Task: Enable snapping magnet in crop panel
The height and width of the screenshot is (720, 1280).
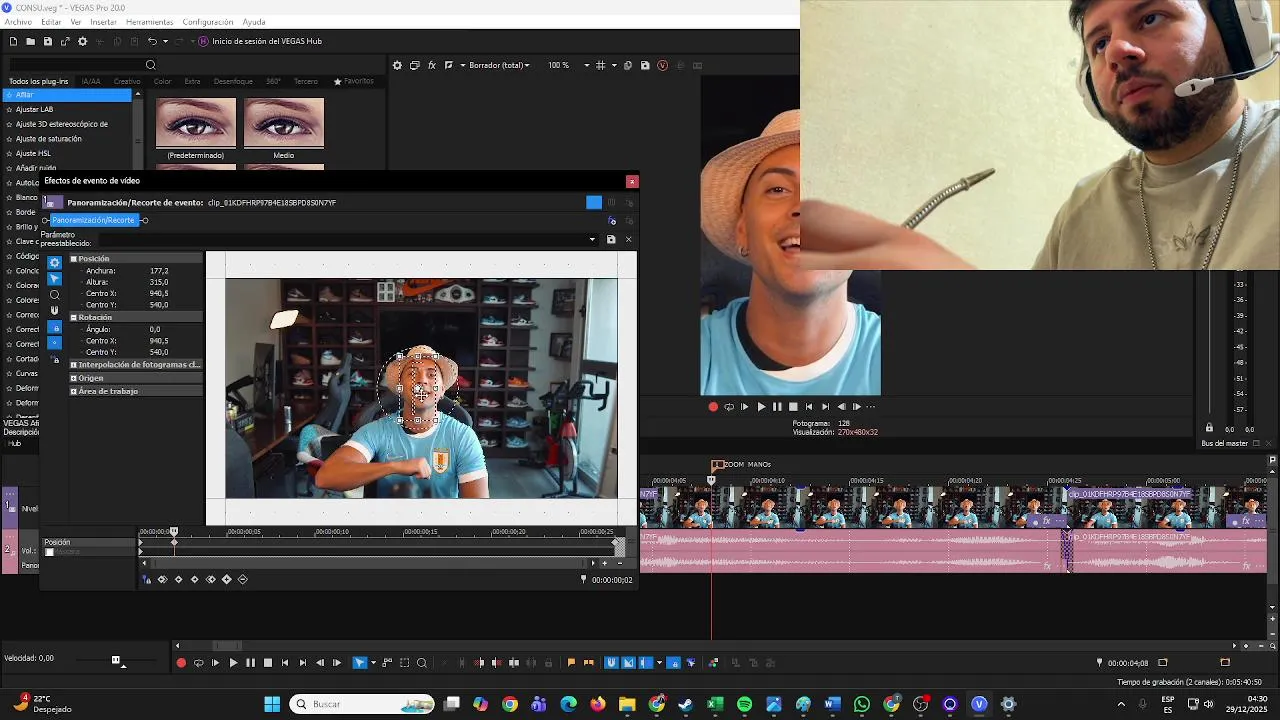Action: [55, 311]
